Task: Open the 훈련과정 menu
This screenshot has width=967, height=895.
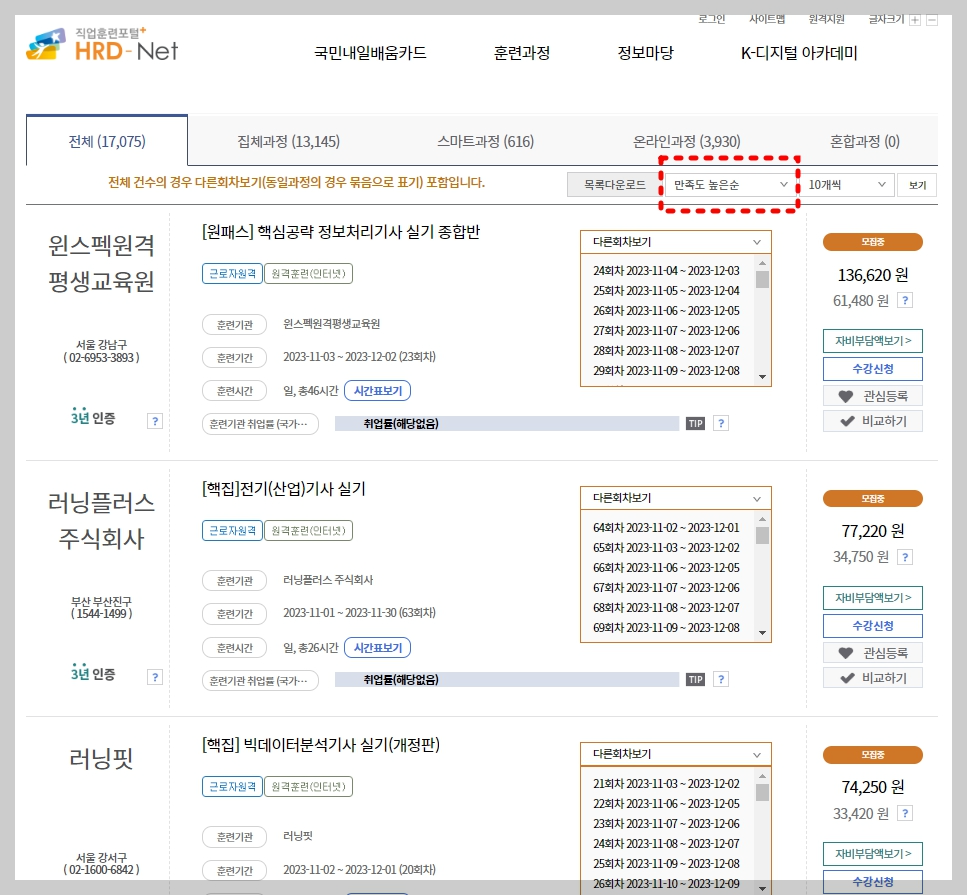Action: [x=522, y=53]
